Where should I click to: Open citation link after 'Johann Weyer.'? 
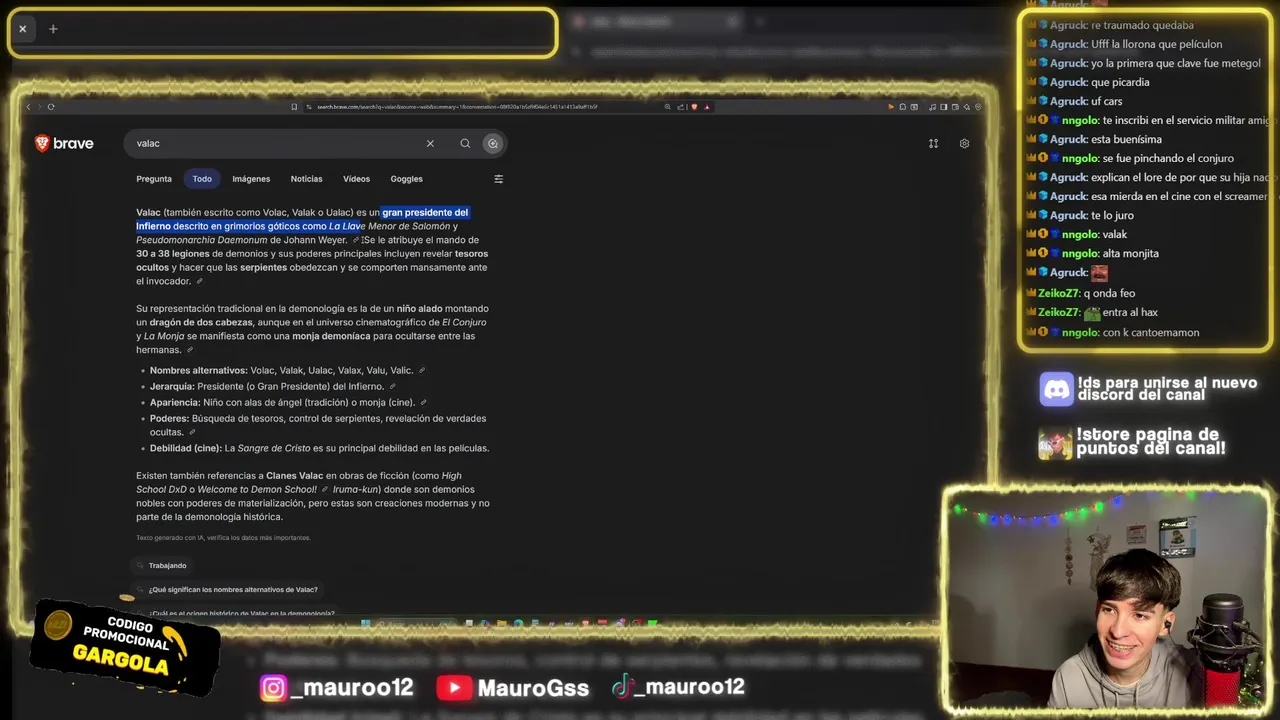click(x=355, y=240)
